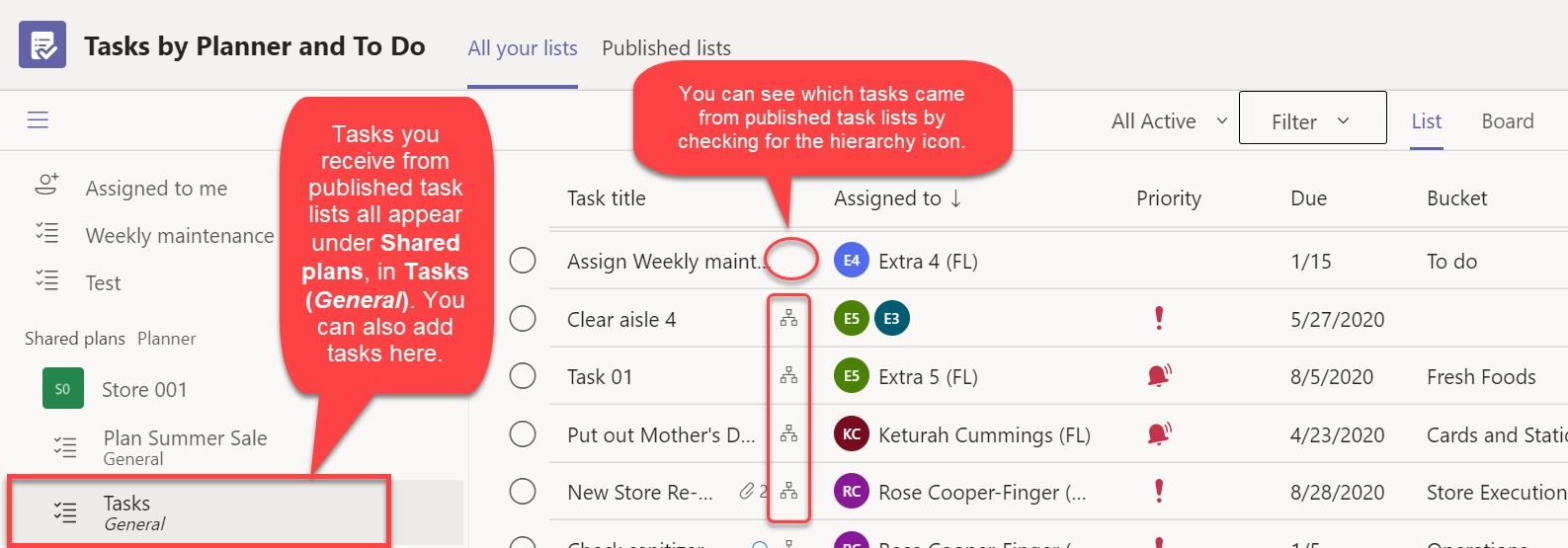Click the KC avatar for Keturah Cummings
Screen dimensions: 1568x548
coord(852,434)
